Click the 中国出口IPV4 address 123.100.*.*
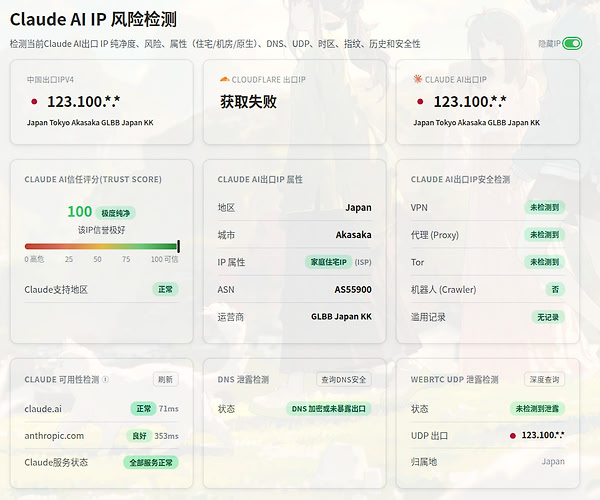This screenshot has width=600, height=500. [83, 101]
